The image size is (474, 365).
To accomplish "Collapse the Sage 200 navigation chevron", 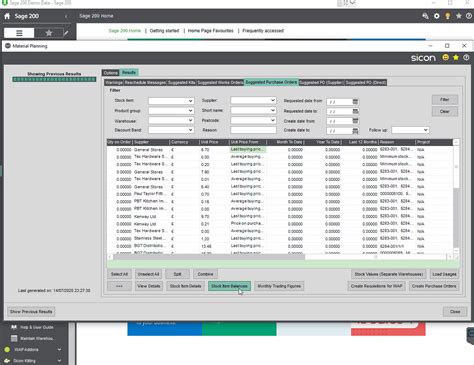I will tap(66, 16).
